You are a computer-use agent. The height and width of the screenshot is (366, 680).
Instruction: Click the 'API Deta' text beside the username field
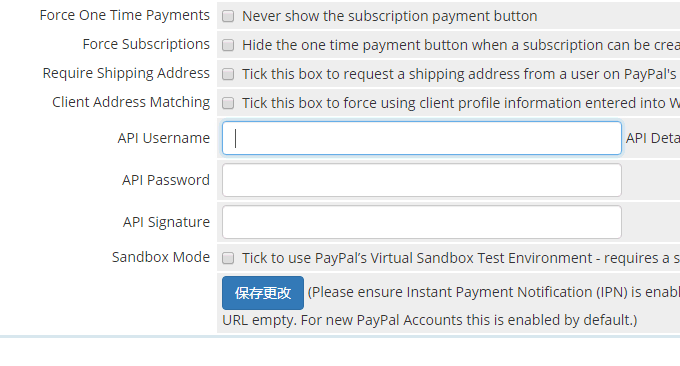pos(653,138)
